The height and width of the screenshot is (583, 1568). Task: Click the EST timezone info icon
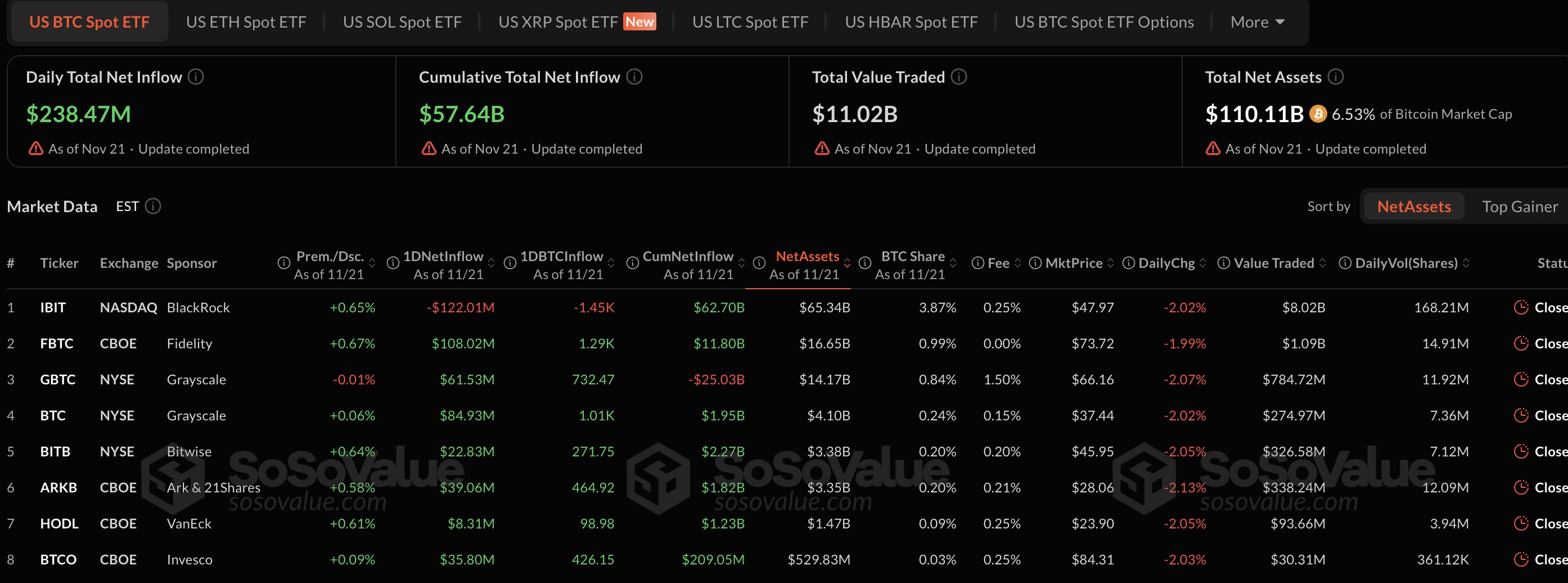pyautogui.click(x=154, y=207)
